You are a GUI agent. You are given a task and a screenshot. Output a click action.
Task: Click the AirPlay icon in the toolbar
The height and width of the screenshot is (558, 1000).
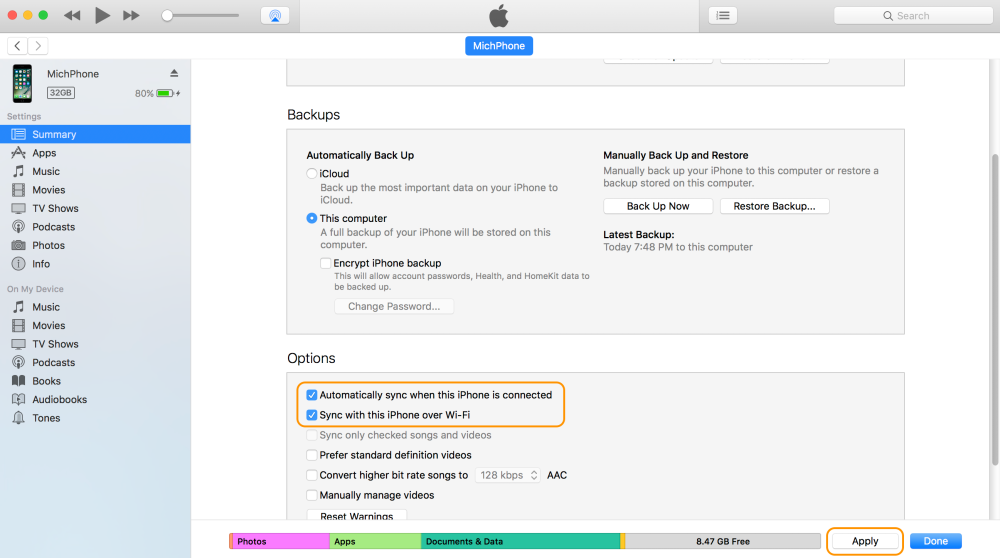tap(274, 16)
